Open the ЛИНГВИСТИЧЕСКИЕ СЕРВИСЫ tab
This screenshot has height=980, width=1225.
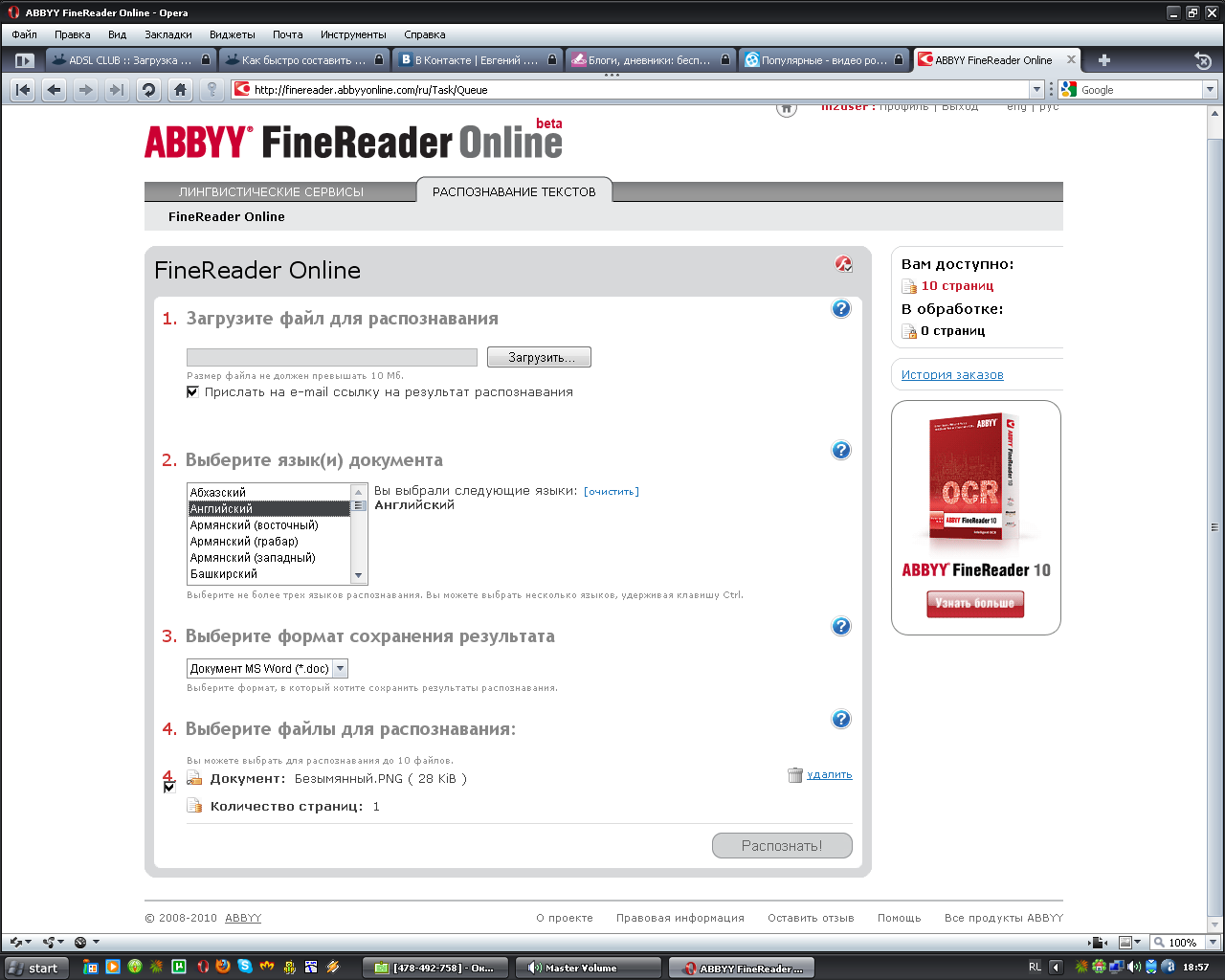click(271, 191)
